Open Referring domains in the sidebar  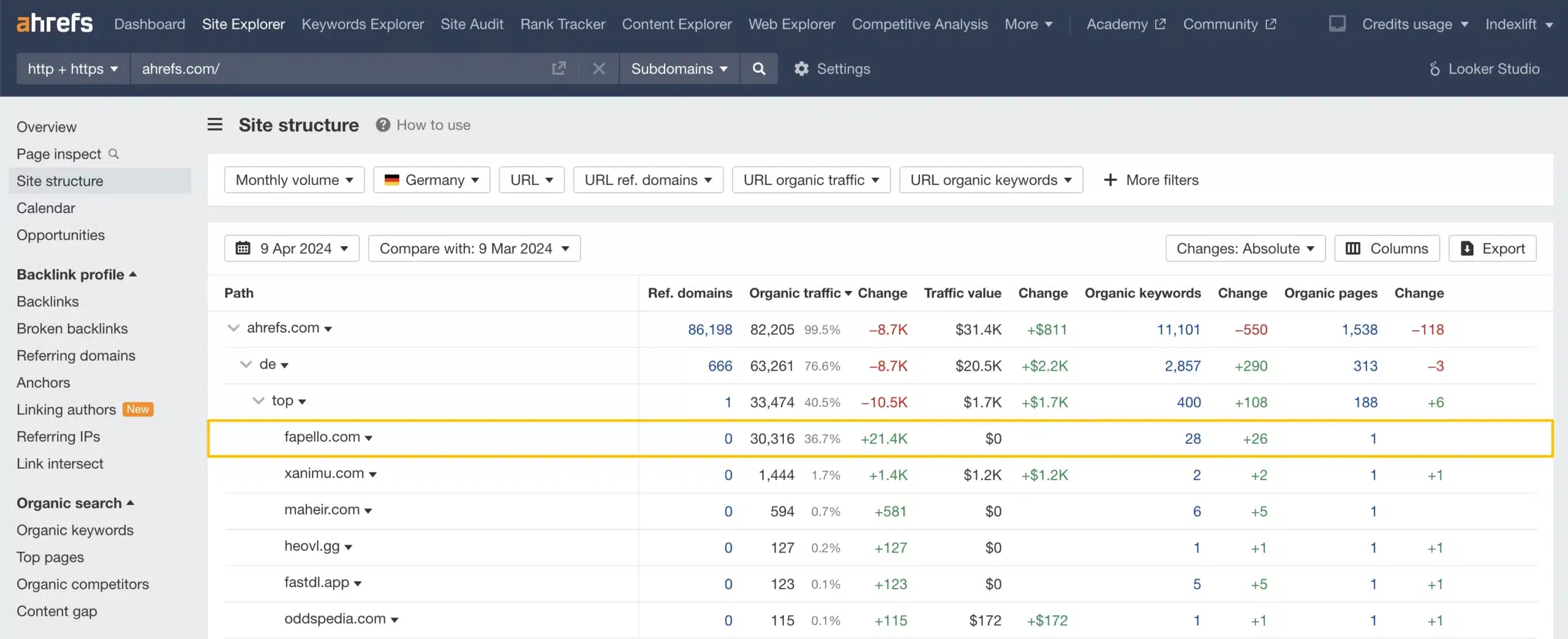point(76,355)
